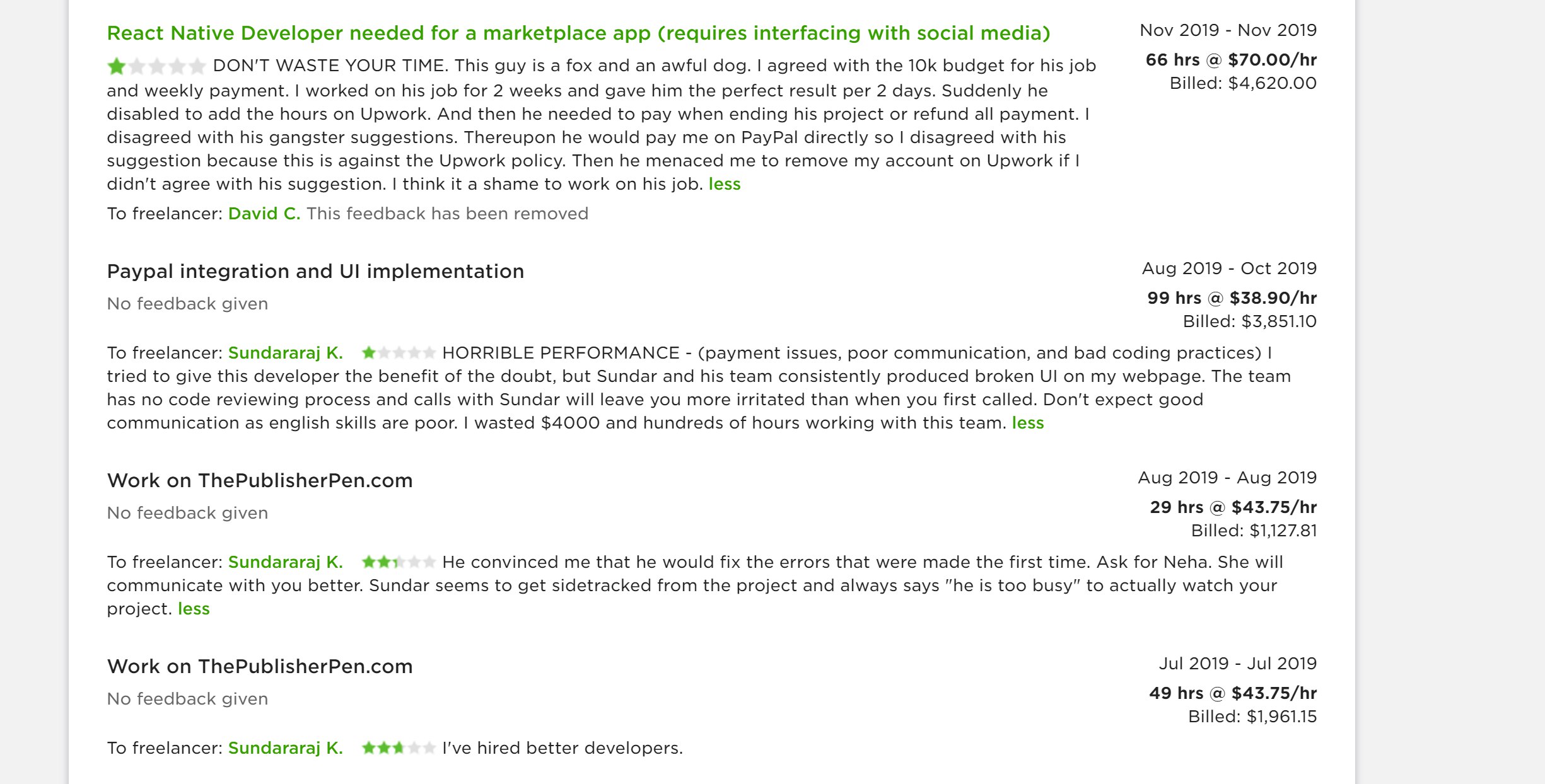Image resolution: width=1545 pixels, height=784 pixels.
Task: Click the one-star rating on React Native review
Action: pyautogui.click(x=156, y=66)
